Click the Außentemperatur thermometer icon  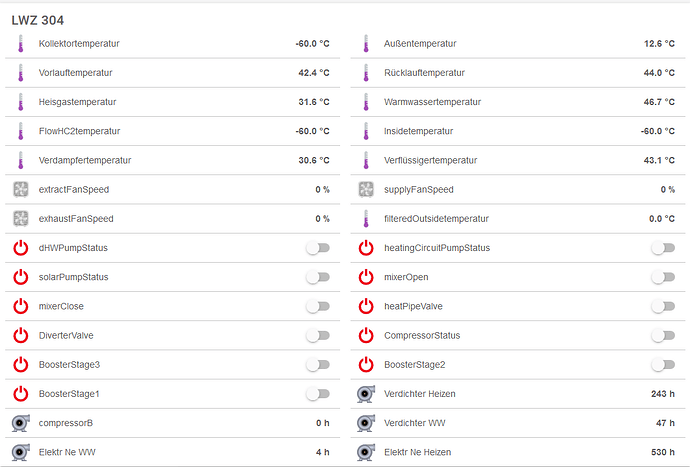point(365,44)
